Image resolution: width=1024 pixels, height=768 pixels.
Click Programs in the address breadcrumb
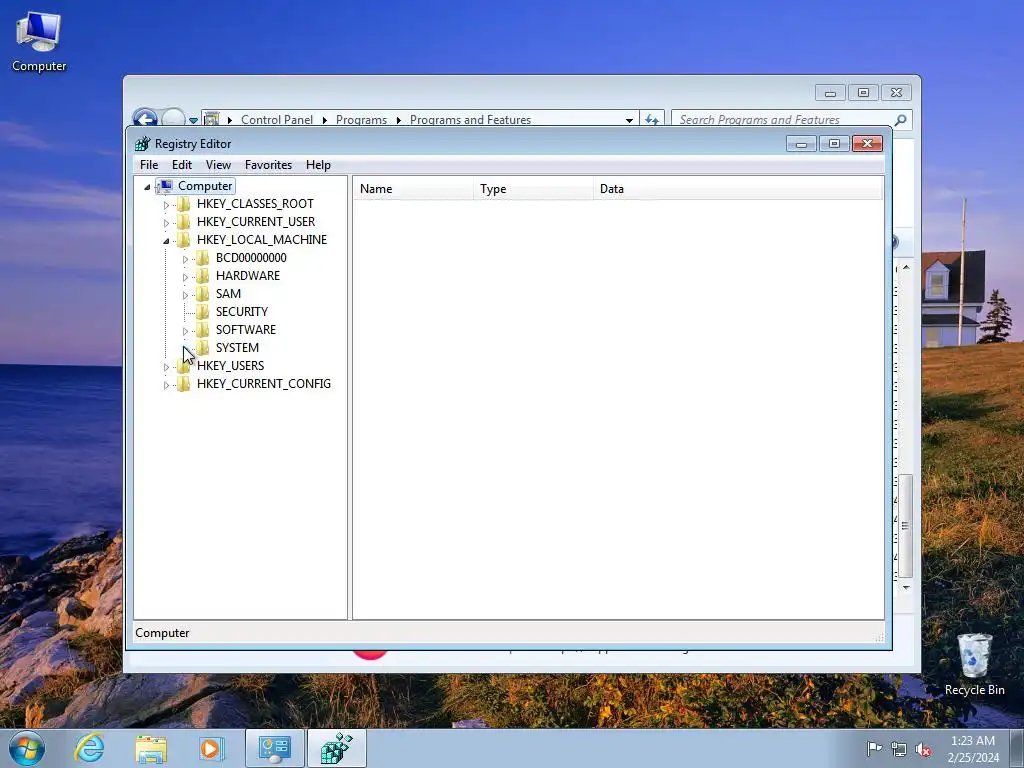(361, 120)
